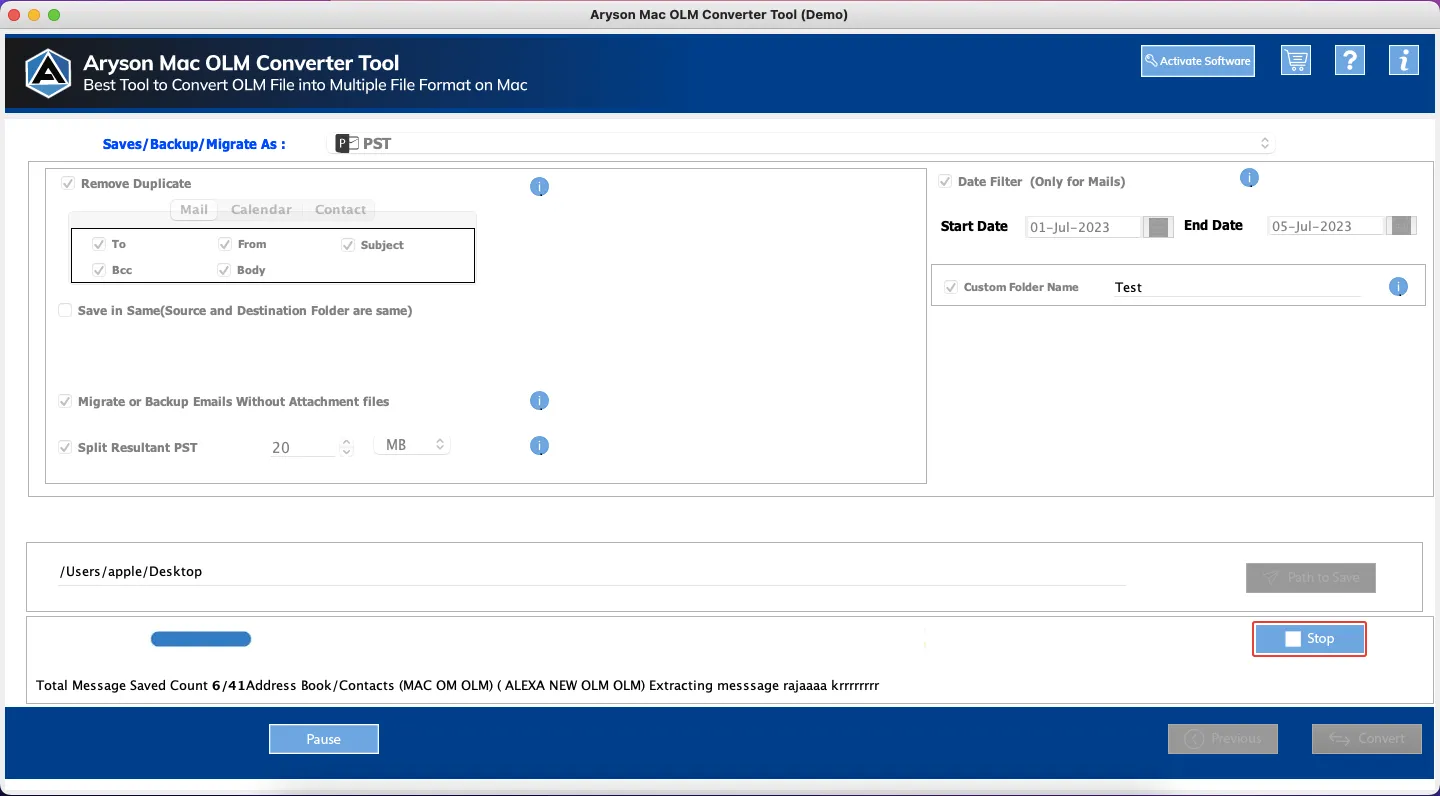Viewport: 1440px width, 796px height.
Task: Click the Convert button
Action: pyautogui.click(x=1367, y=739)
